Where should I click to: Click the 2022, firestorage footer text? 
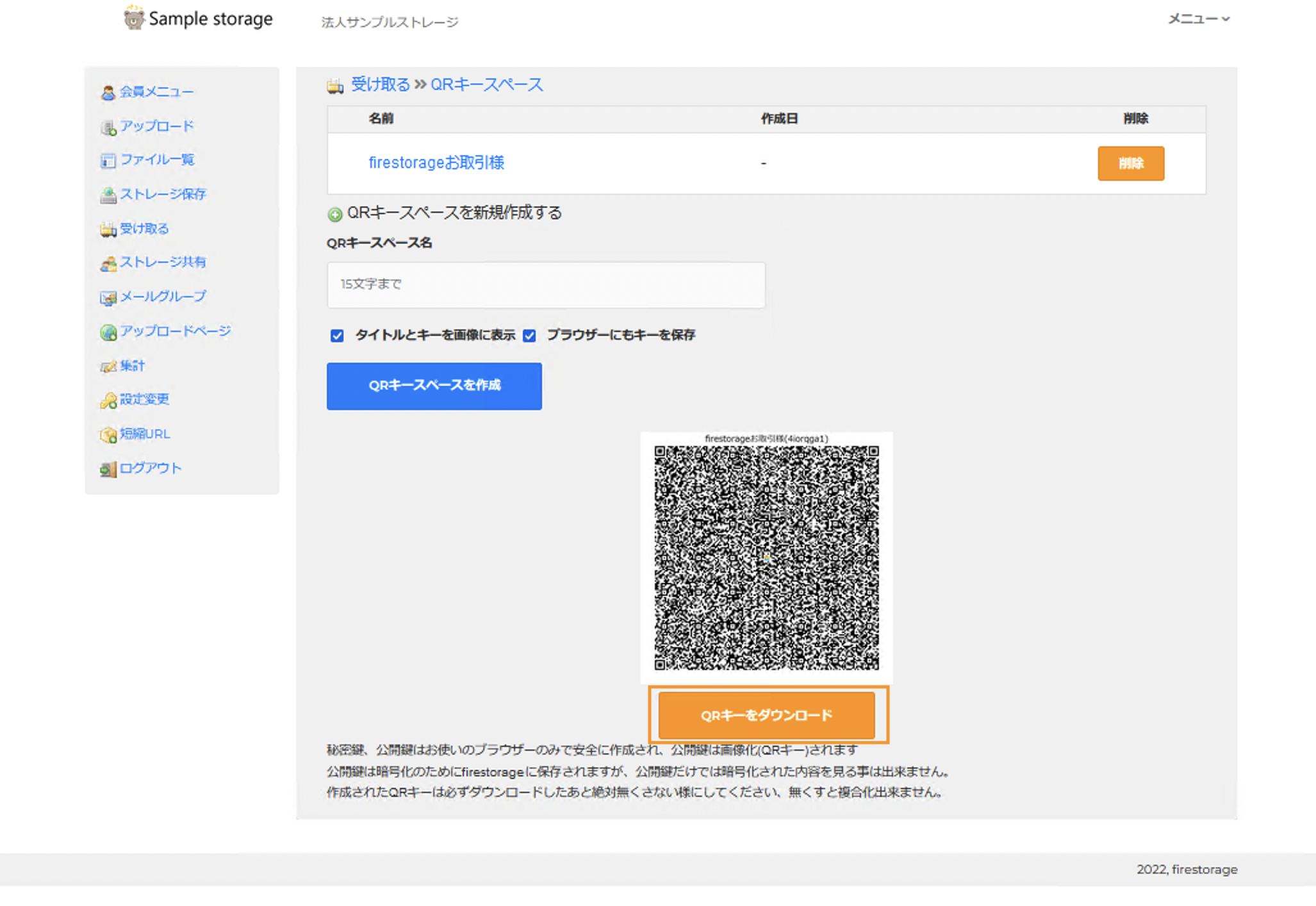1187,869
